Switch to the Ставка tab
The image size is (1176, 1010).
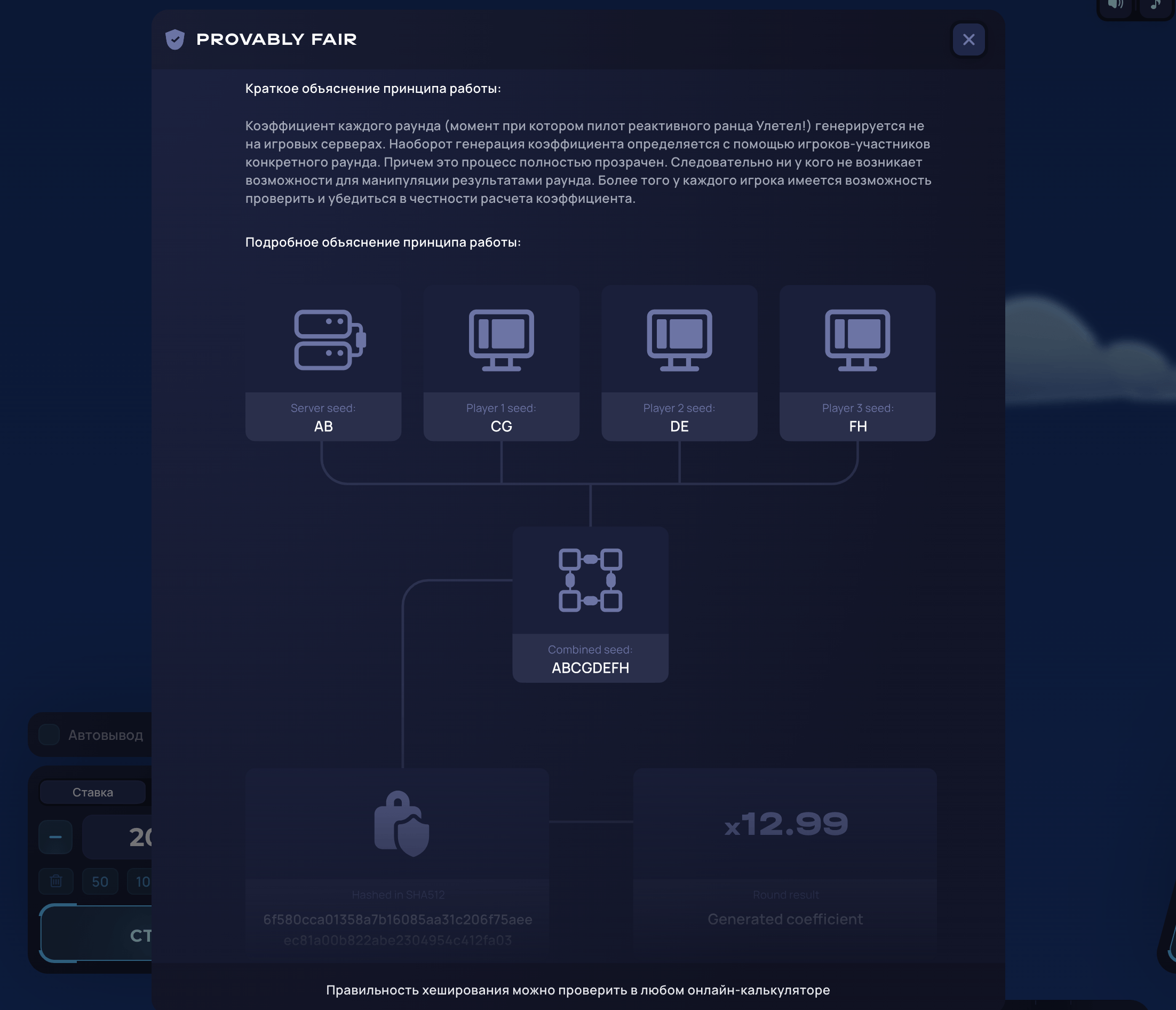click(92, 792)
